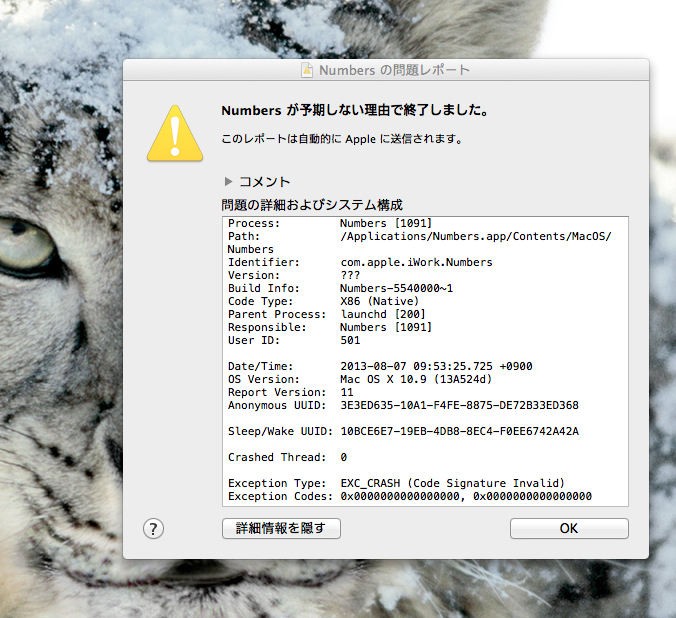The image size is (676, 618).
Task: Click text このレポートは自動的に Apple に送信されます。
Action: 342,139
